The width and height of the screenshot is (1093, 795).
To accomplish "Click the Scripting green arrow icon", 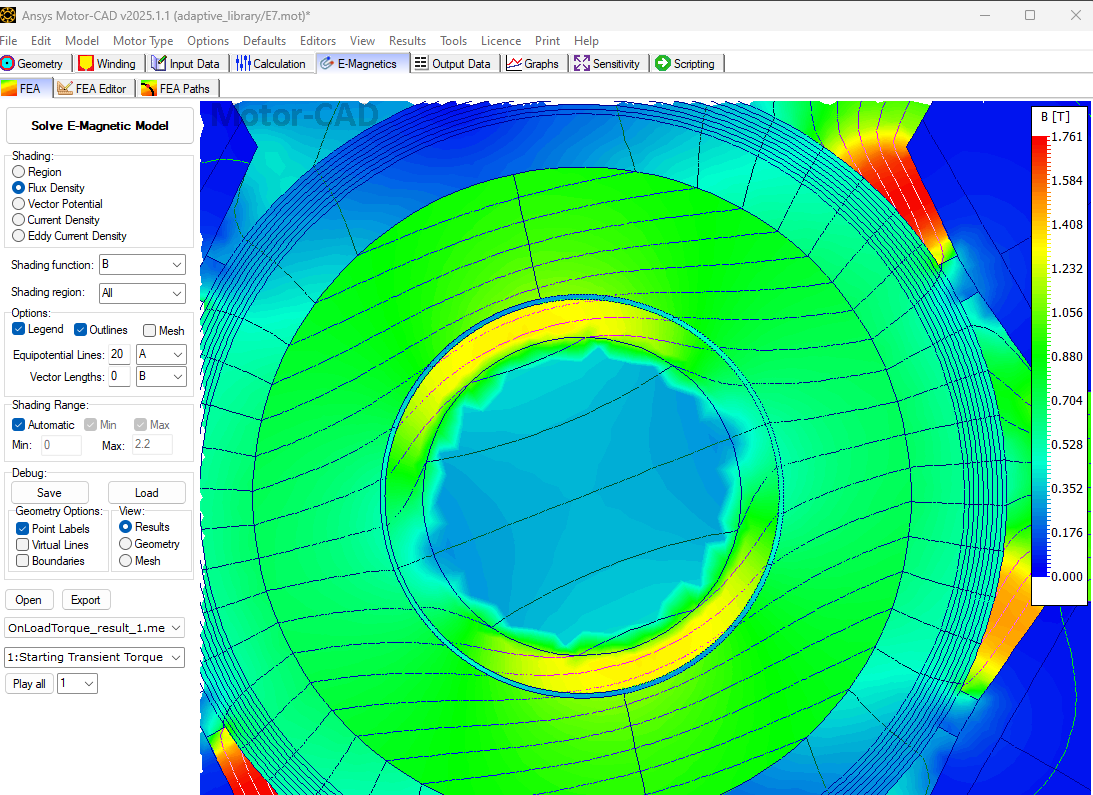I will tap(663, 63).
